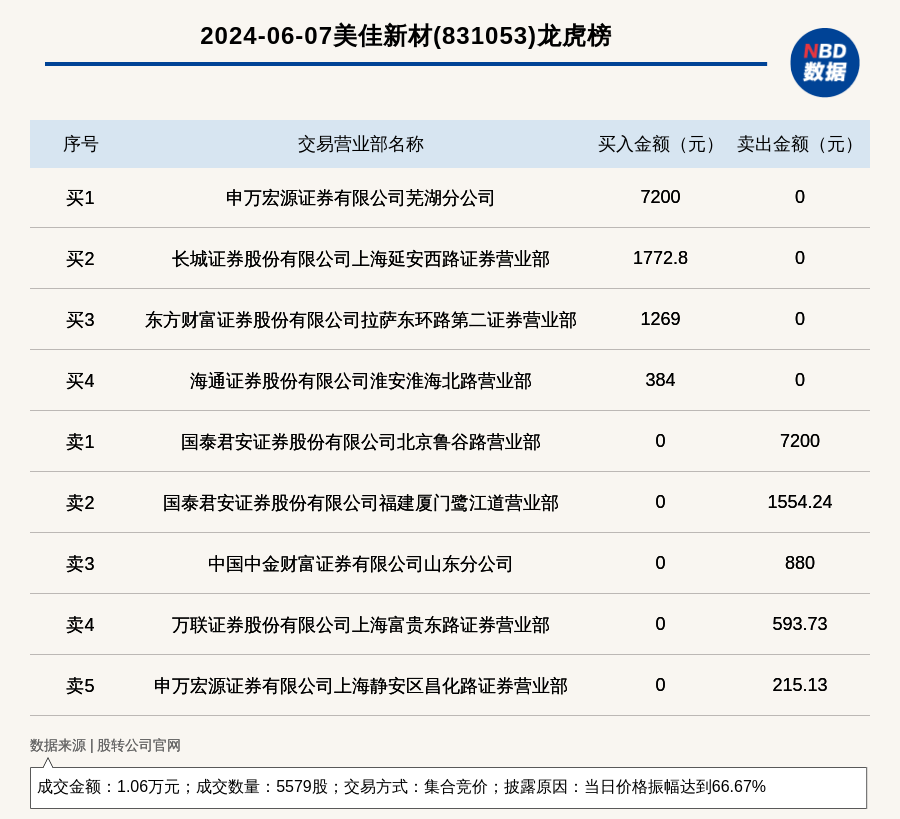Click the buy amount 0 in 卖4 row
900x819 pixels.
(660, 623)
